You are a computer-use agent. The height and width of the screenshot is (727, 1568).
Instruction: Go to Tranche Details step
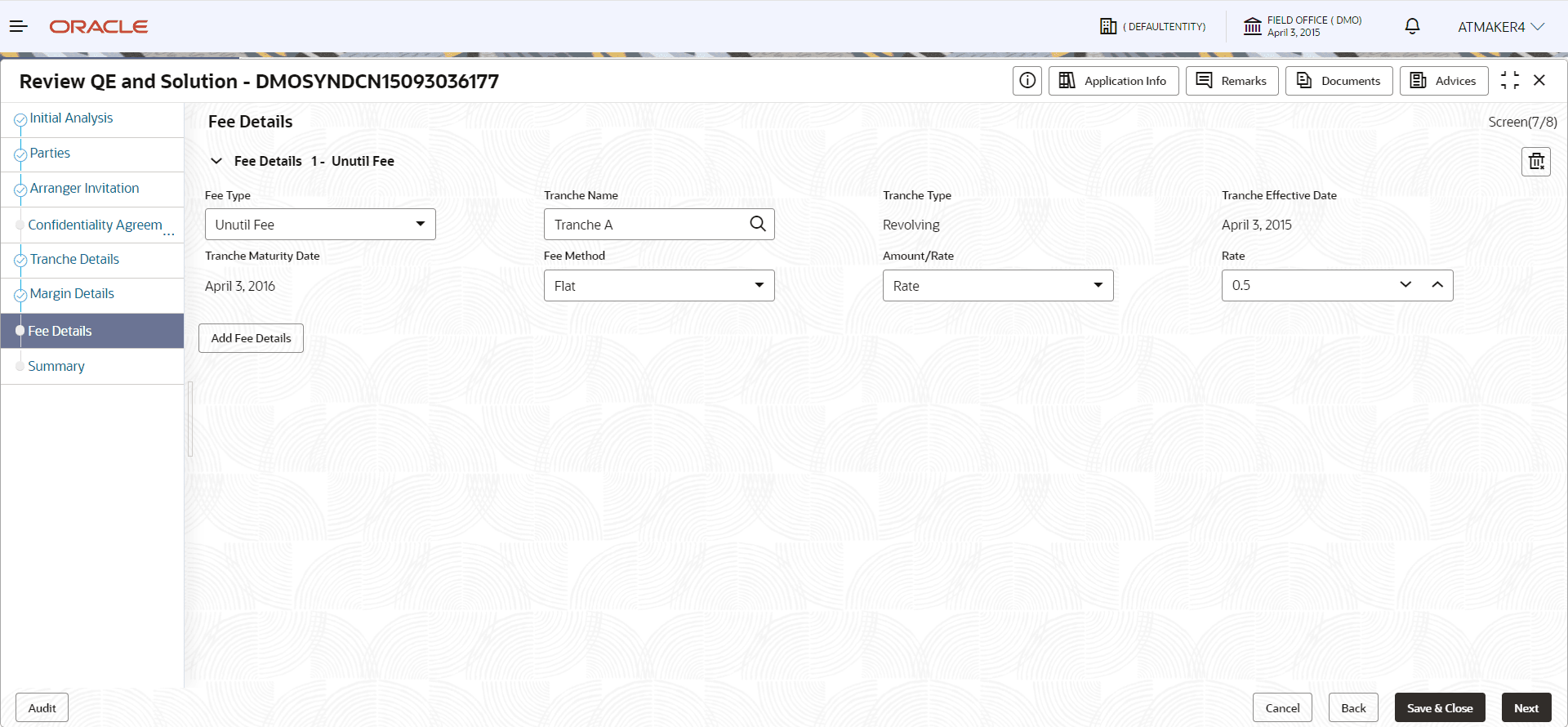coord(74,260)
